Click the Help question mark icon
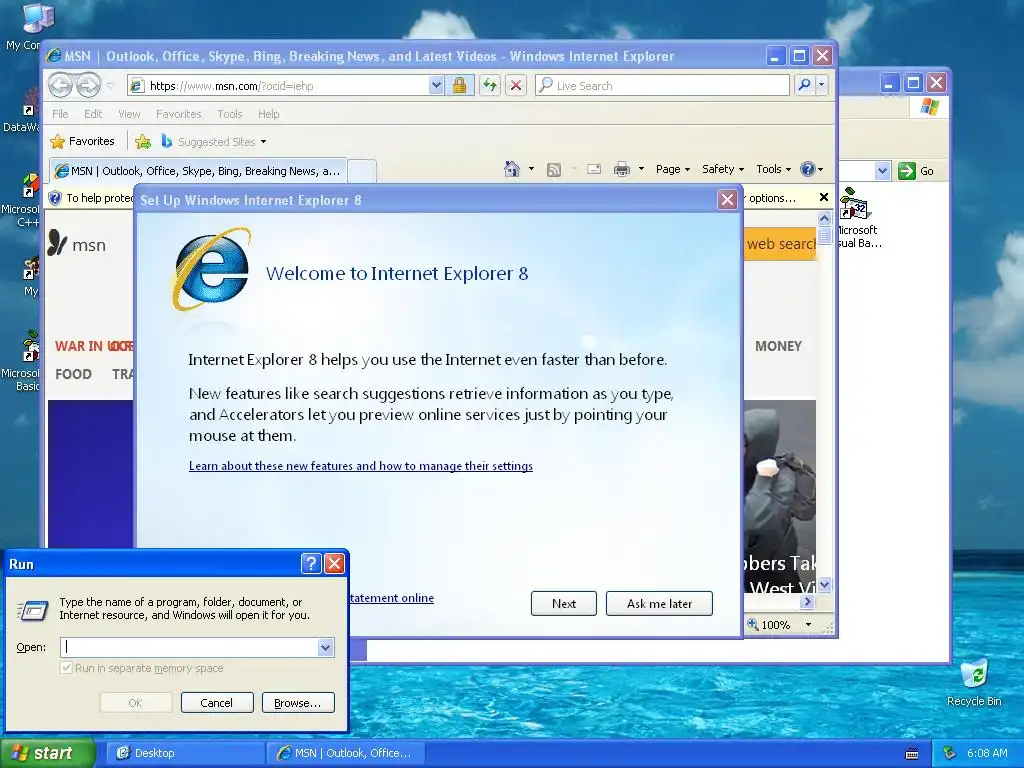Viewport: 1024px width, 768px height. (808, 169)
